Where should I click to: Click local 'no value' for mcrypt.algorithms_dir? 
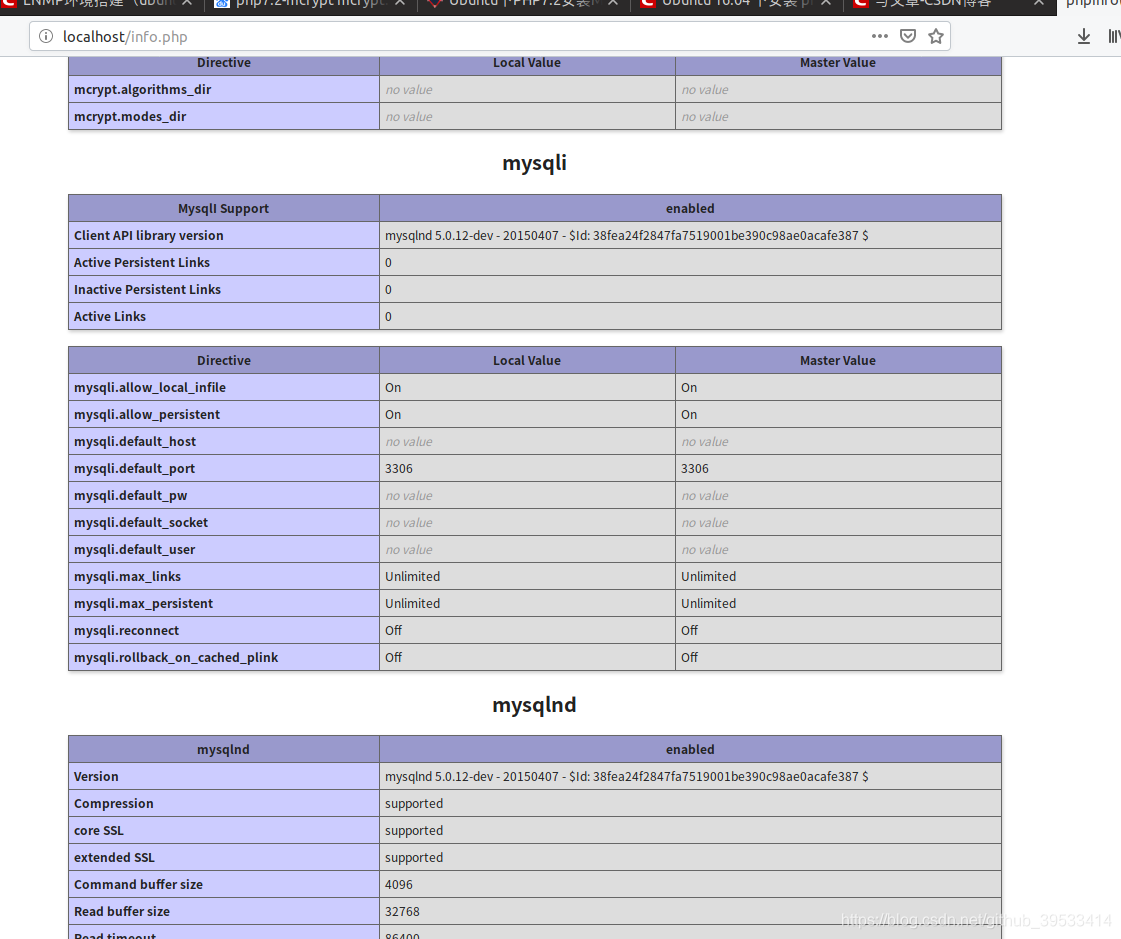(409, 89)
